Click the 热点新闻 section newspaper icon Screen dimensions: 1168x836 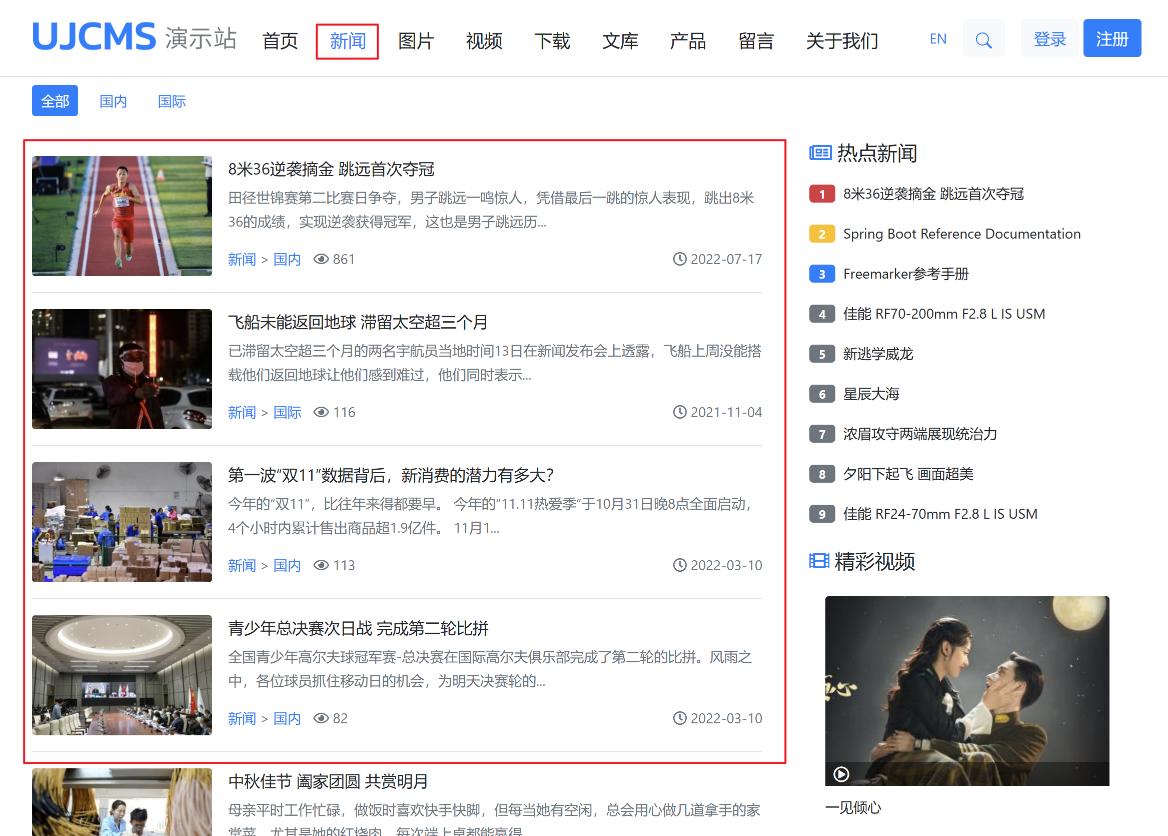point(820,153)
